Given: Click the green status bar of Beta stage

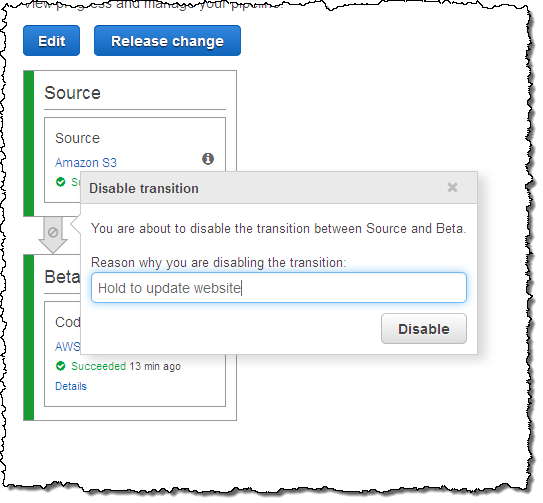Looking at the screenshot, I should coord(29,338).
